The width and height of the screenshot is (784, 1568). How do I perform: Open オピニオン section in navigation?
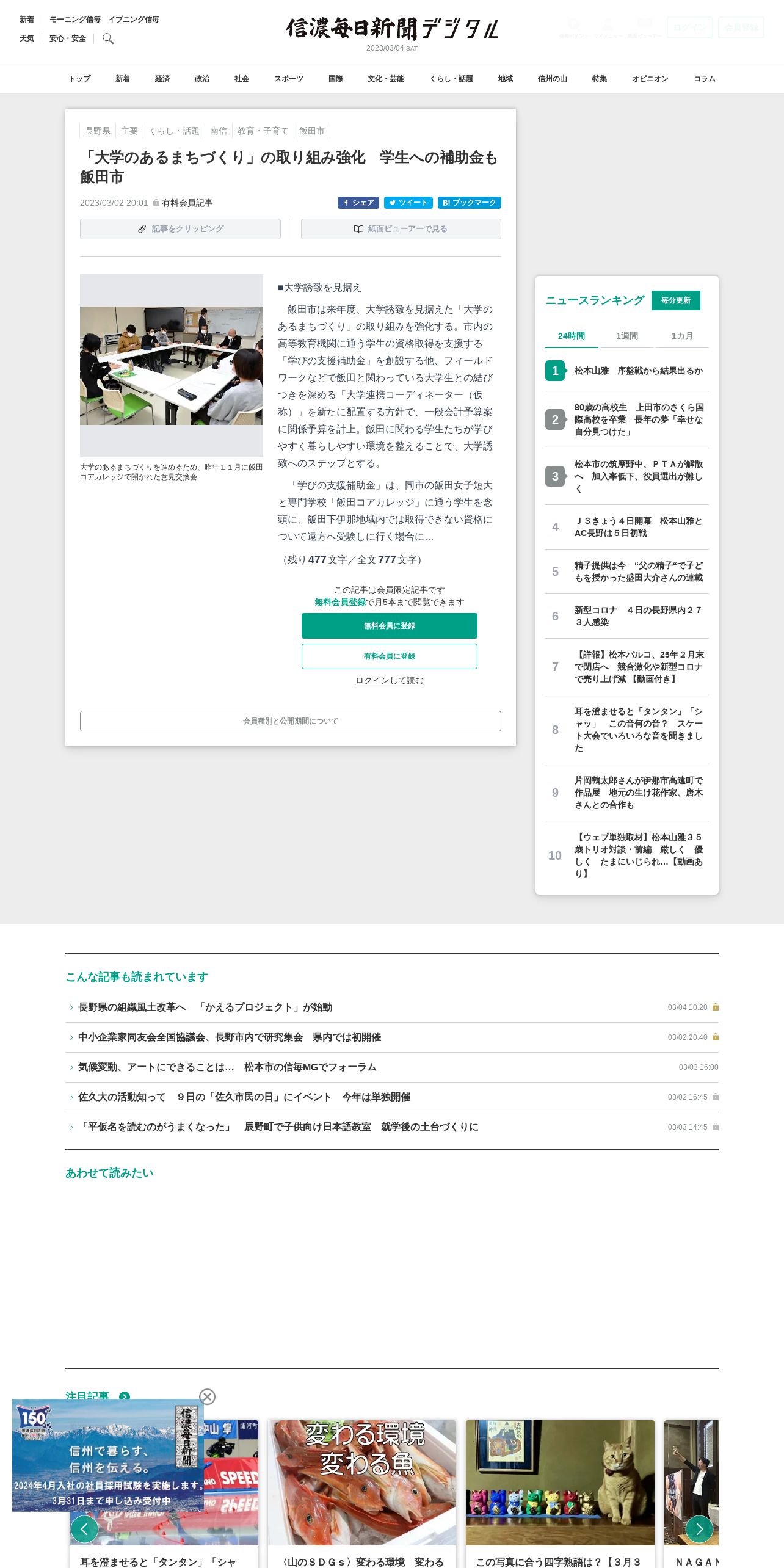click(x=650, y=79)
